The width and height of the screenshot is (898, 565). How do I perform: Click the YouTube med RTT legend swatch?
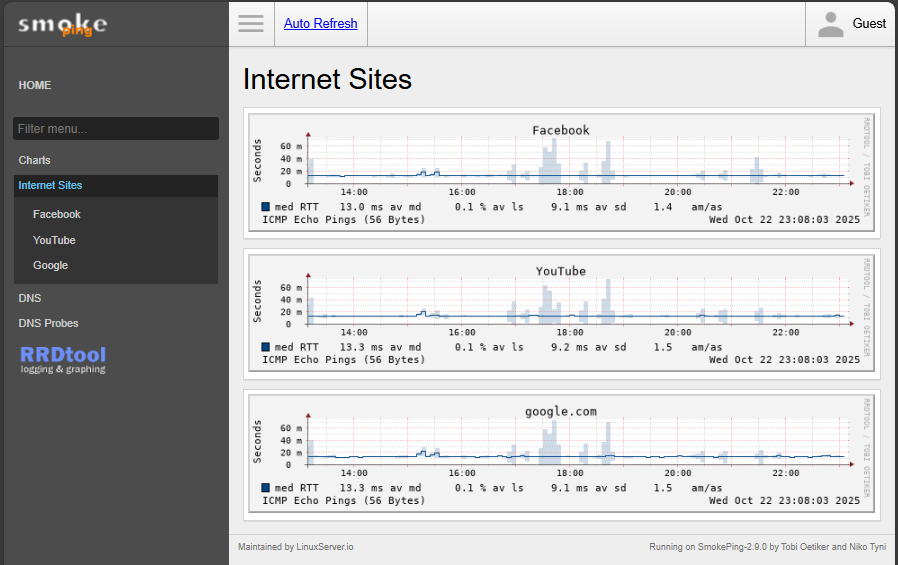[x=266, y=347]
